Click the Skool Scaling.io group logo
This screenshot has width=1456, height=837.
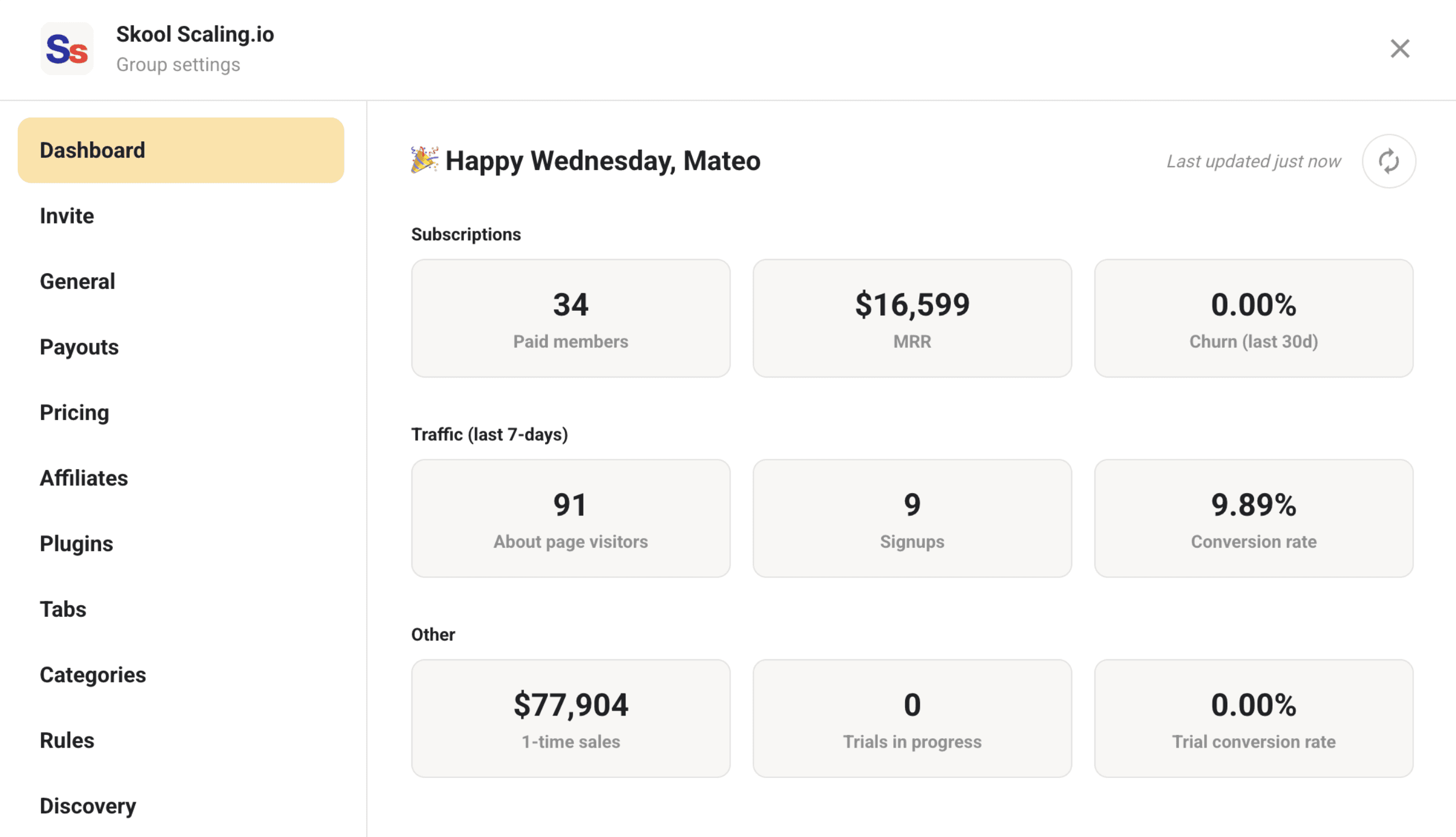(67, 49)
